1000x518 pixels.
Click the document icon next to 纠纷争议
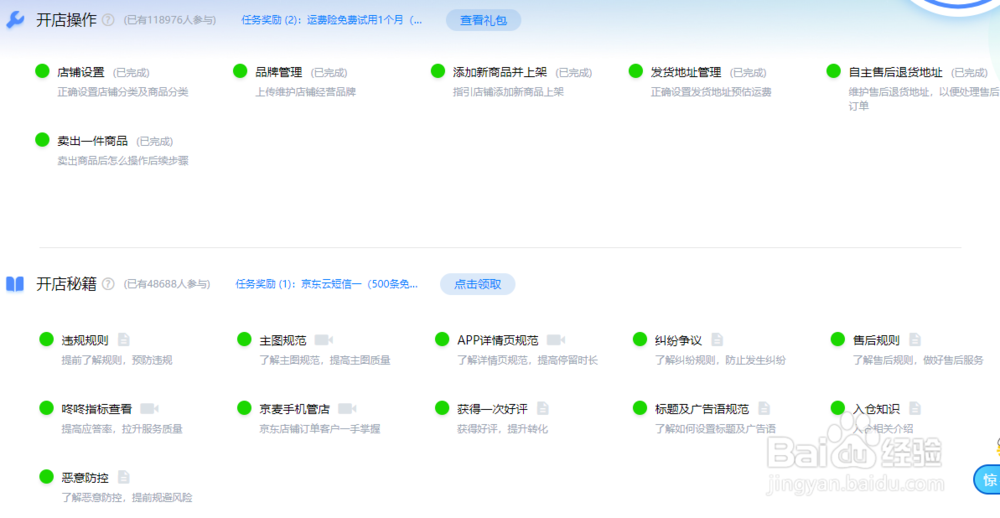pyautogui.click(x=717, y=339)
